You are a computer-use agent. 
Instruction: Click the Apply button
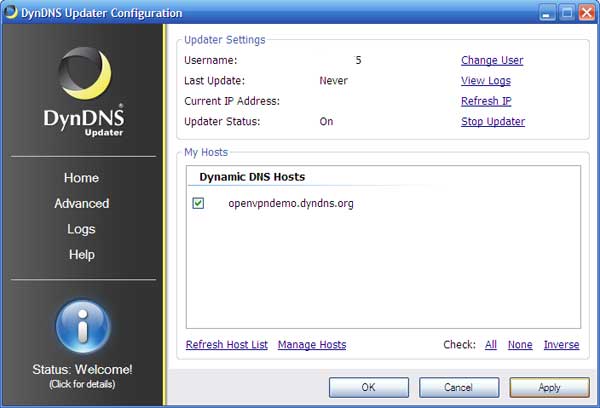tap(549, 387)
